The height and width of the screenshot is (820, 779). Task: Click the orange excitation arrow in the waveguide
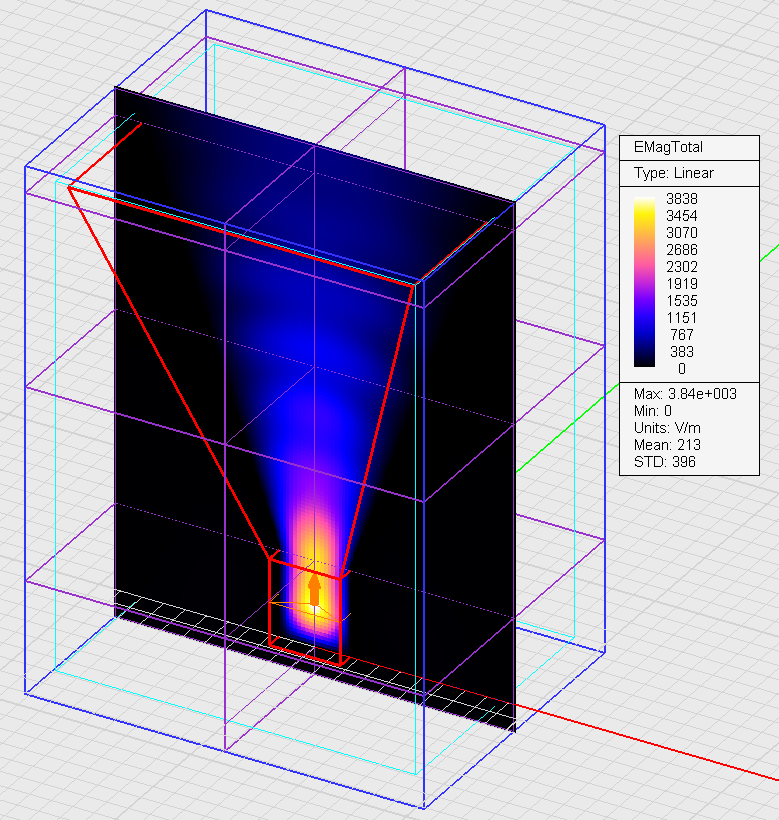pos(314,590)
